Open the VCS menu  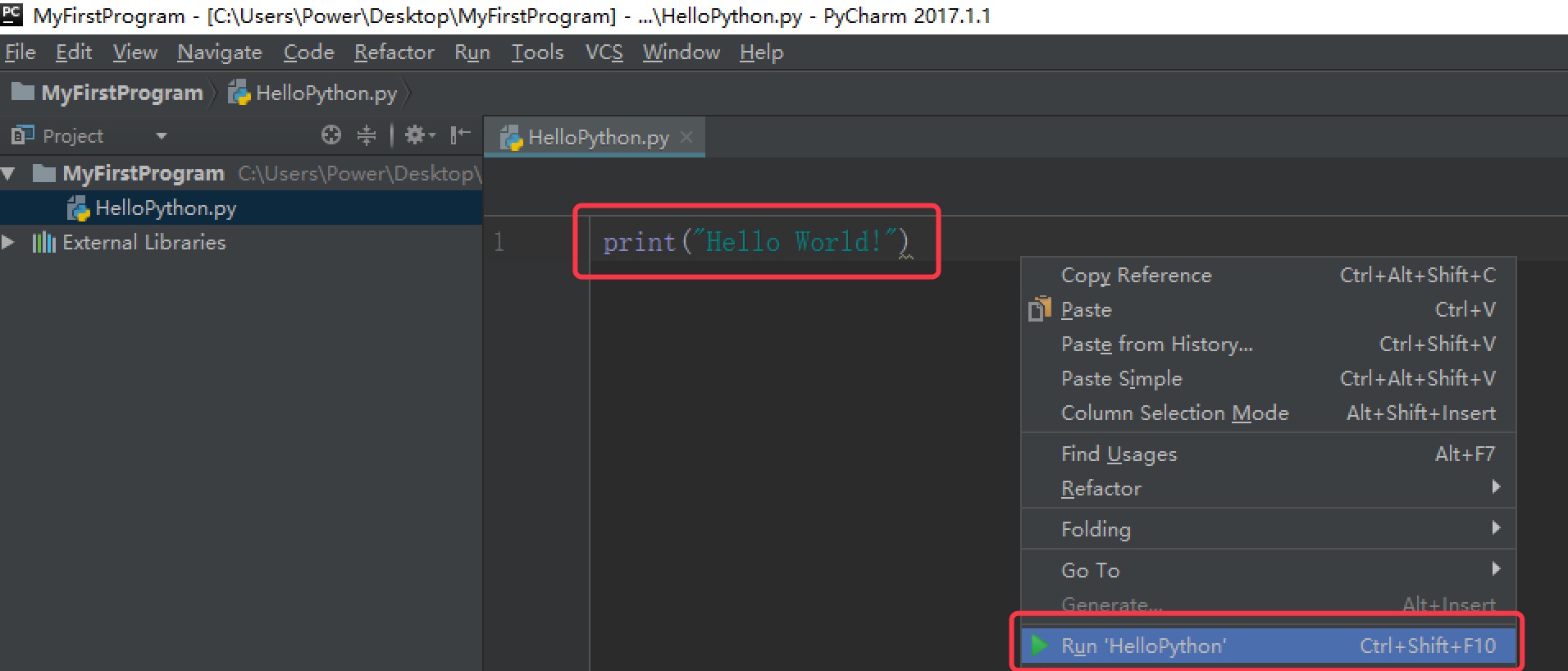tap(604, 52)
